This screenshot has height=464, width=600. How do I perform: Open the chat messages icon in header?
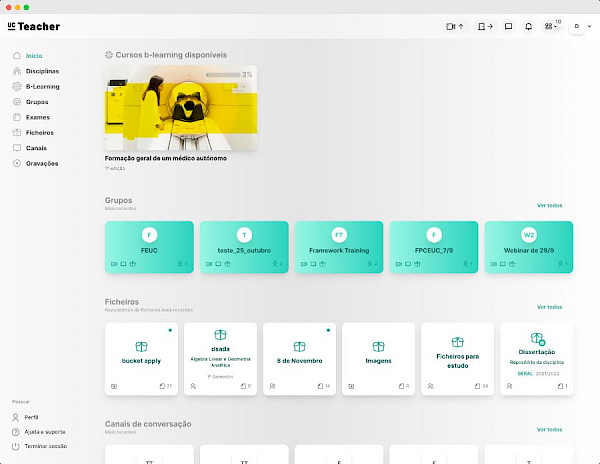[x=508, y=26]
